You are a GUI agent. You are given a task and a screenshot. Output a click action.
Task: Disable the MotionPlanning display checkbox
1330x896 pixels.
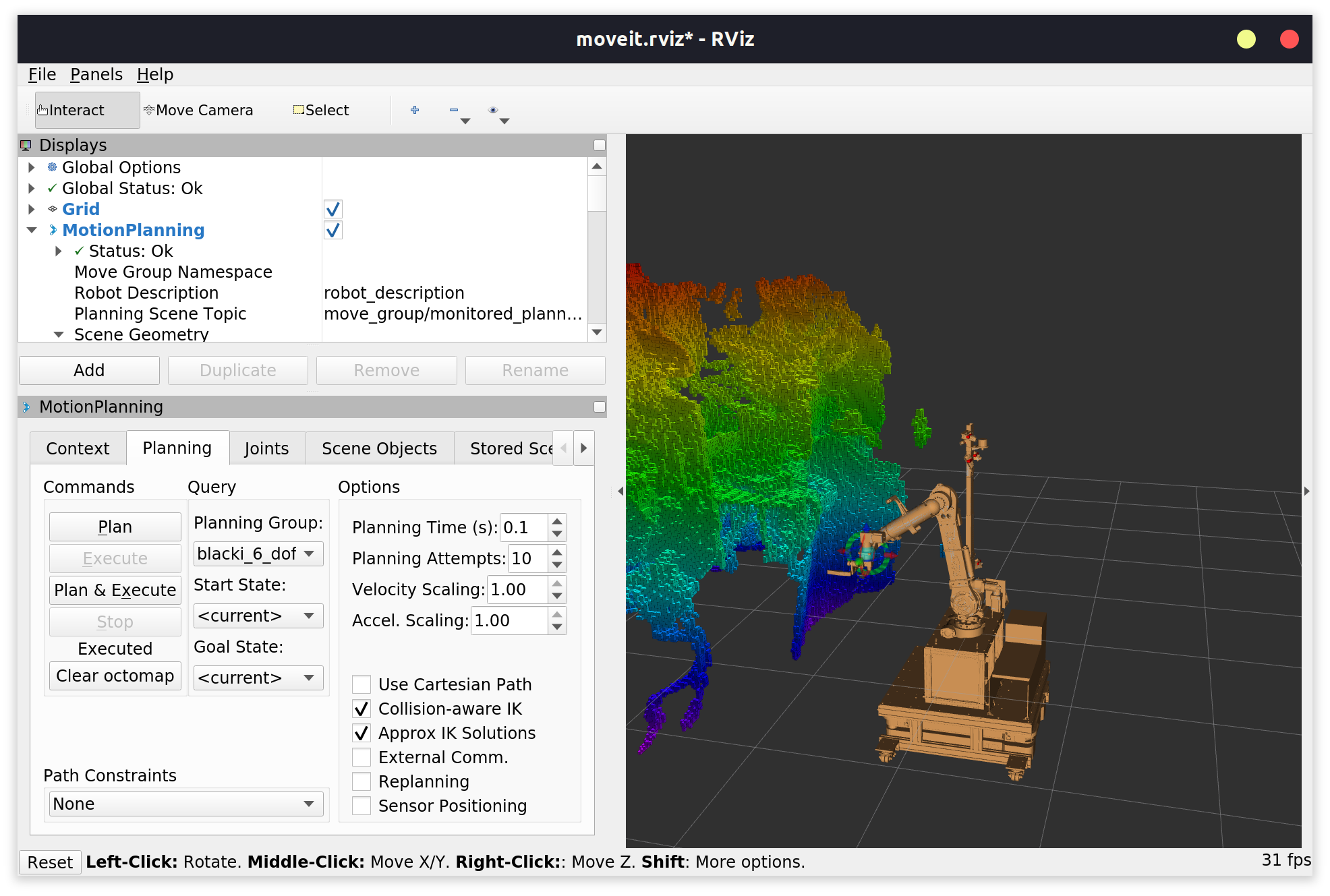tap(332, 230)
